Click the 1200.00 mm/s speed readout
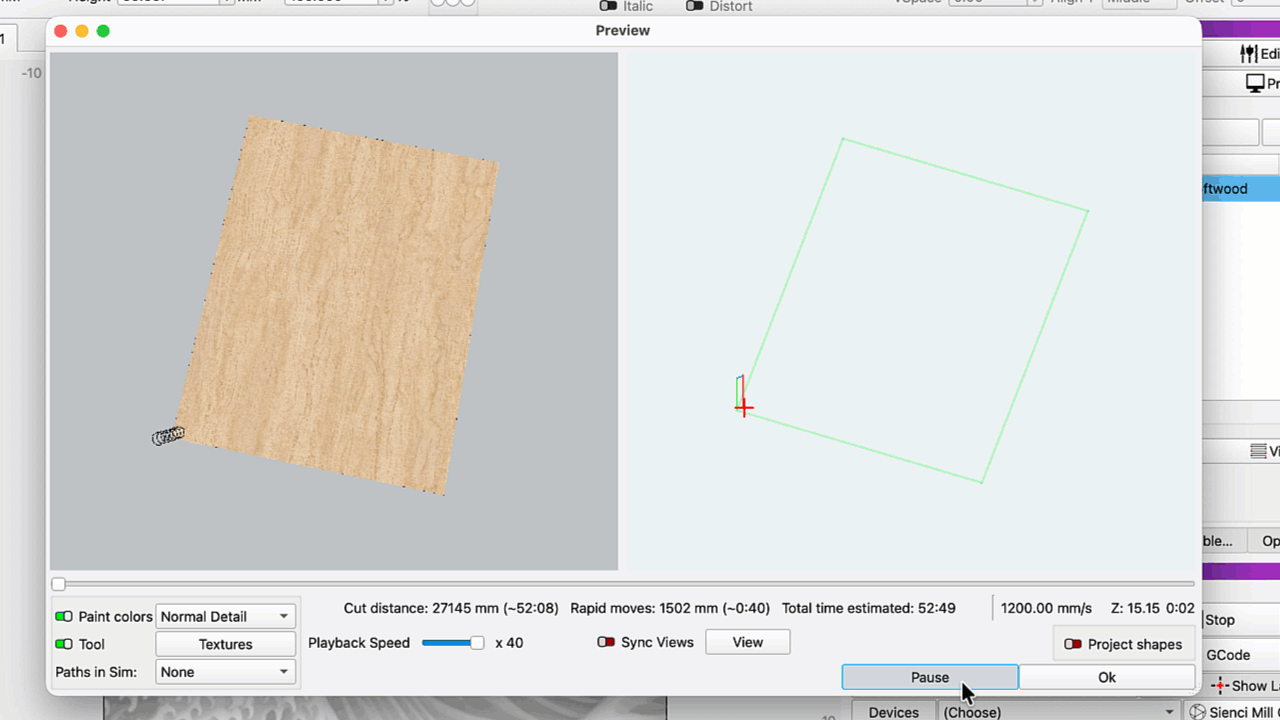This screenshot has height=720, width=1280. point(1047,608)
